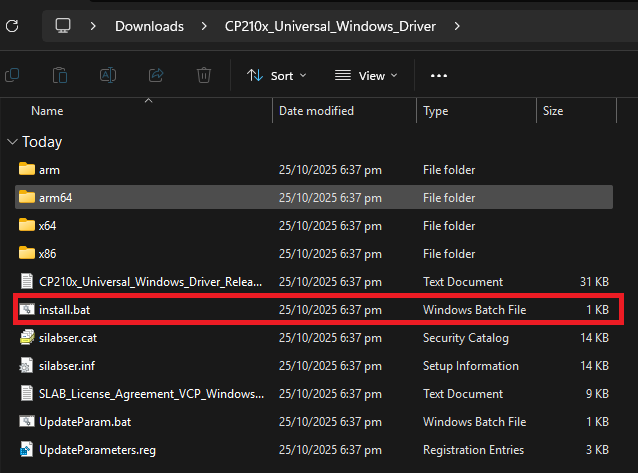638x473 pixels.
Task: Click the 31 KB size value
Action: tap(594, 282)
